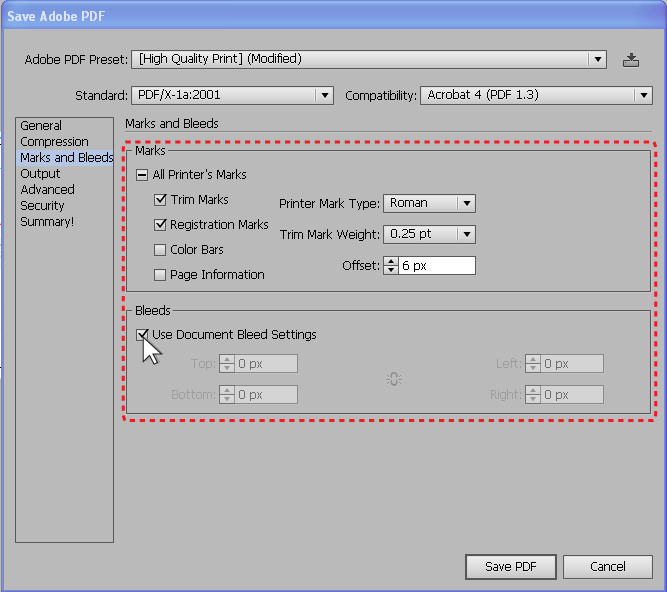Image resolution: width=667 pixels, height=592 pixels.
Task: Enable the Color Bars checkbox
Action: 160,250
